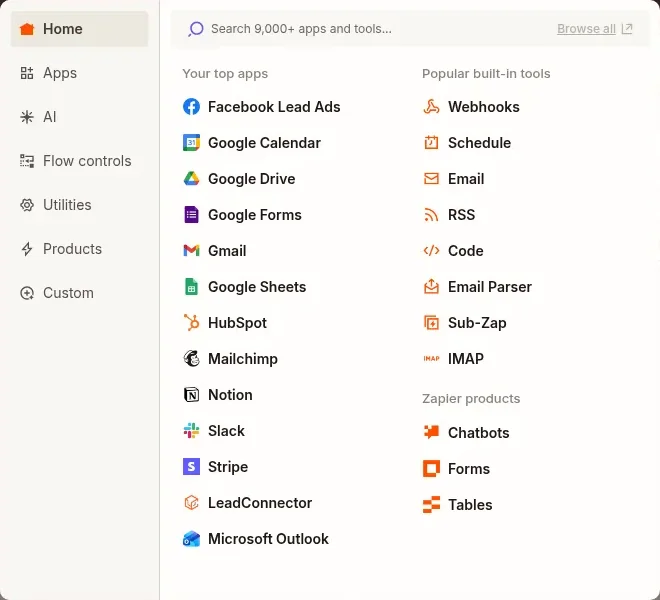Select Tables under Zapier products
The image size is (660, 600).
click(x=470, y=504)
